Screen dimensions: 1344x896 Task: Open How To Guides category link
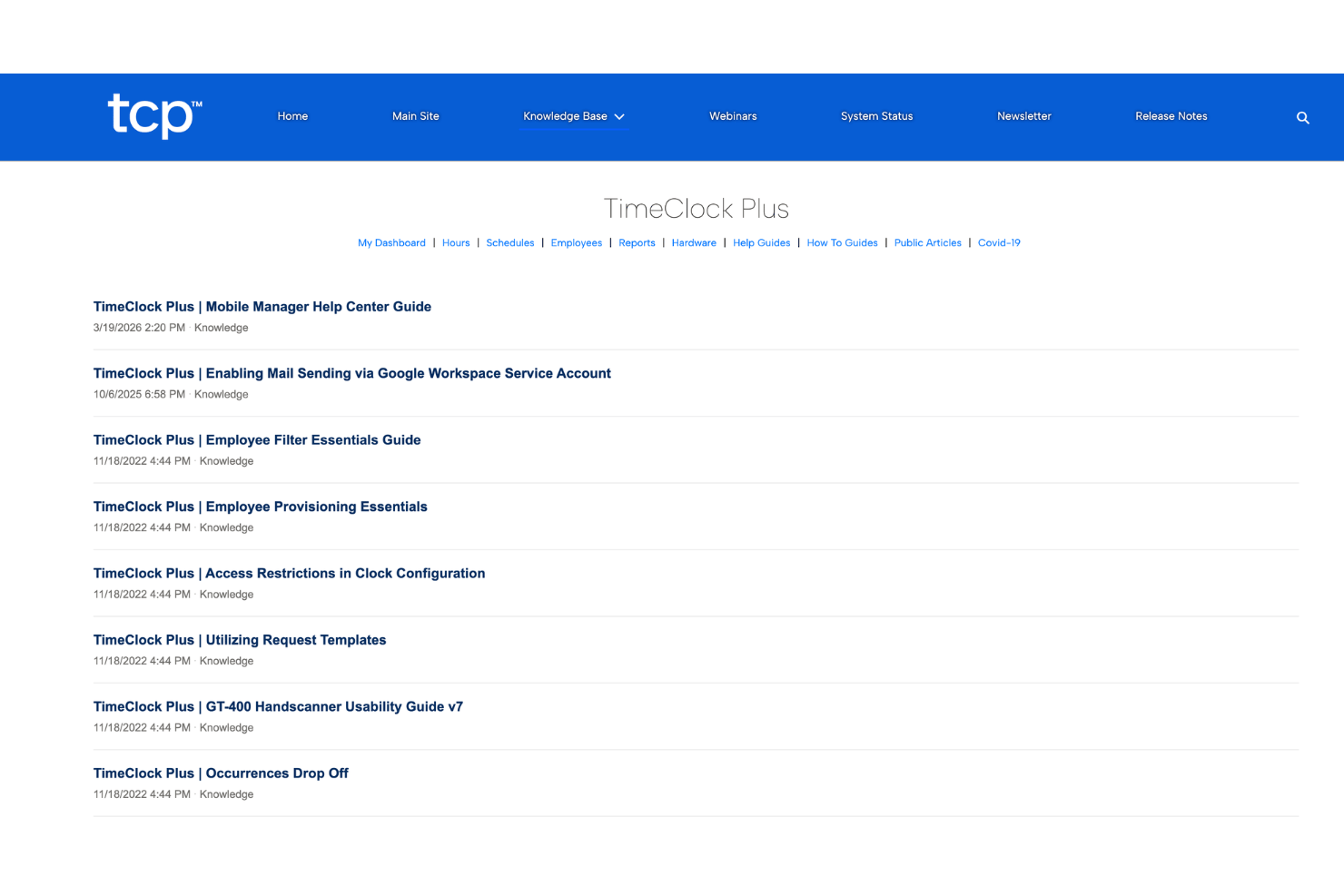[x=843, y=242]
